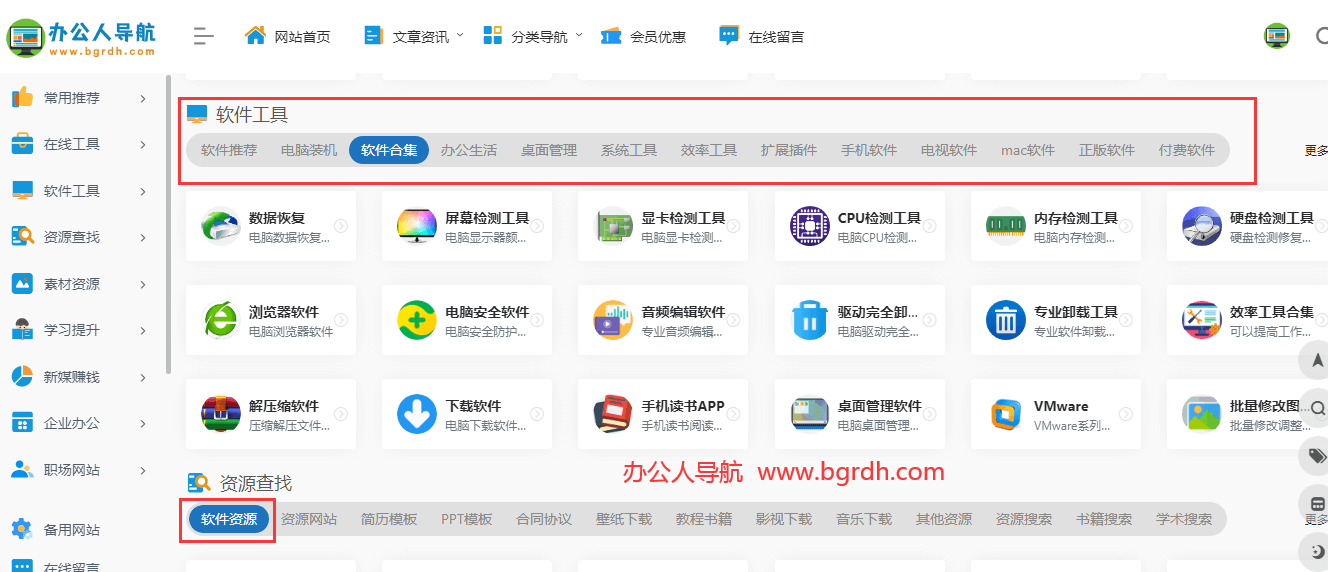Click the 音频编辑软件 icon
The width and height of the screenshot is (1328, 572).
click(613, 321)
